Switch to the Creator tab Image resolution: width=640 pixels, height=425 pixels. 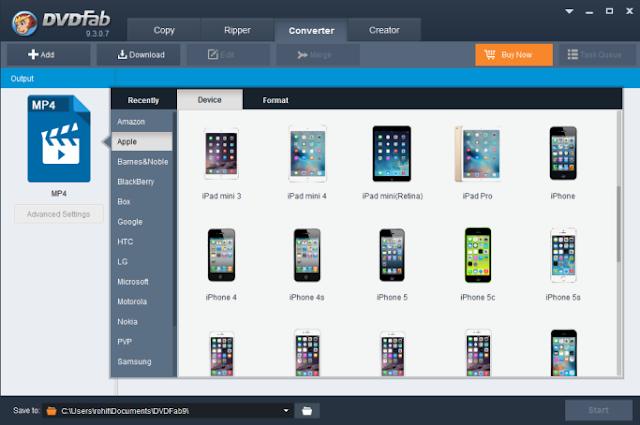tap(384, 30)
